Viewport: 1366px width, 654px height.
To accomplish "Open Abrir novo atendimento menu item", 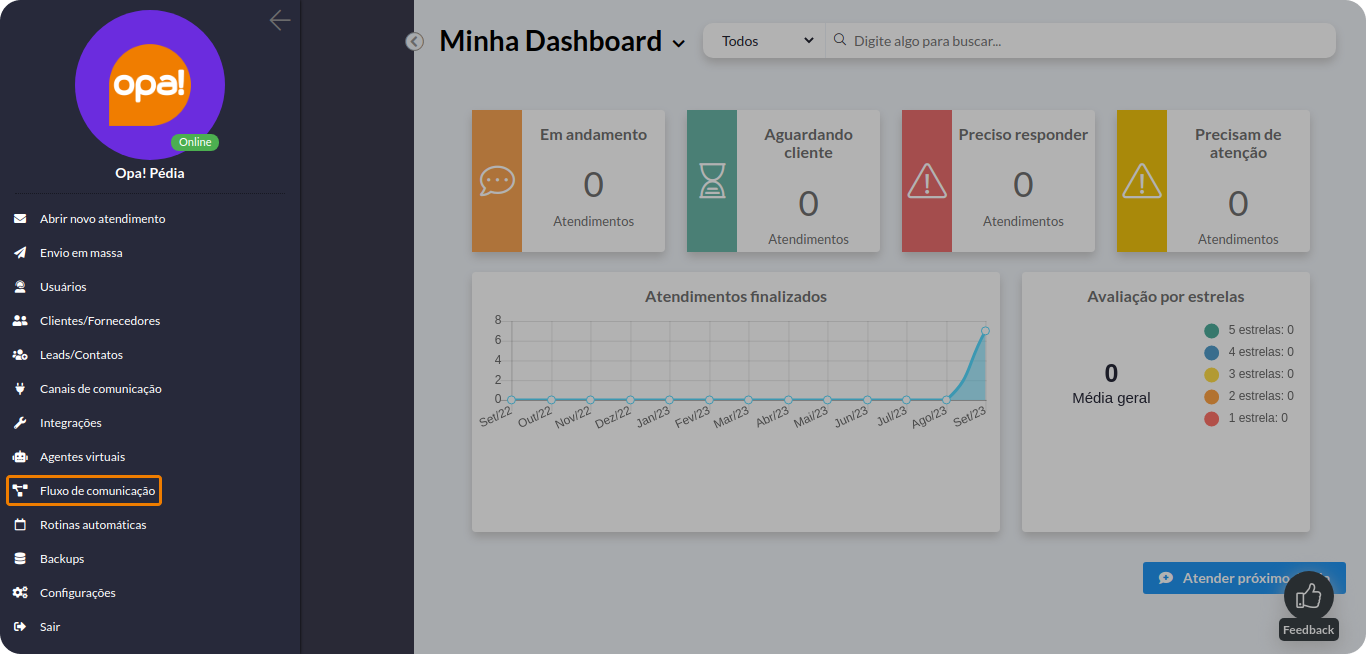I will pyautogui.click(x=102, y=219).
